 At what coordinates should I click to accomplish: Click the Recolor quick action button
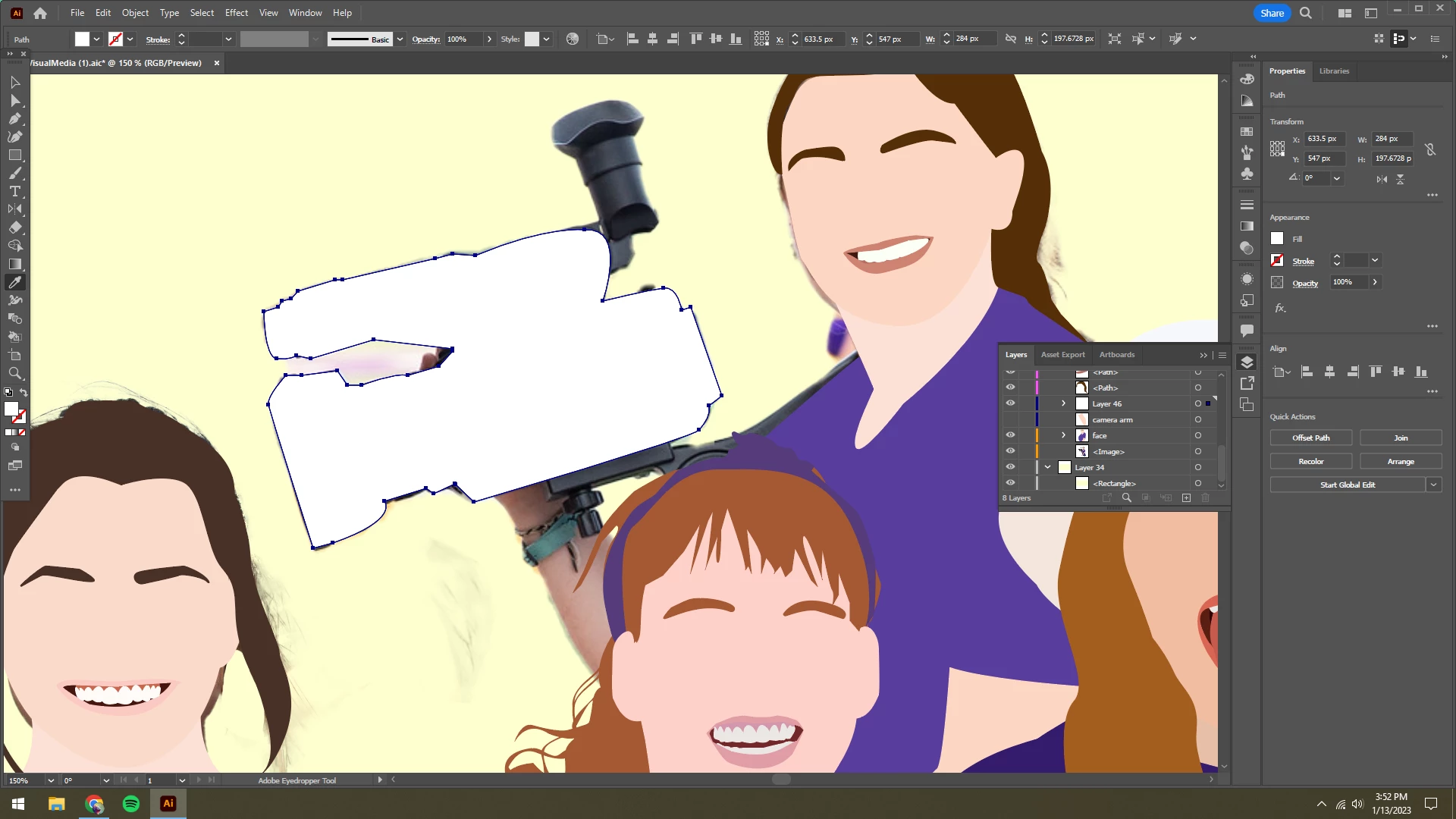[x=1310, y=462]
